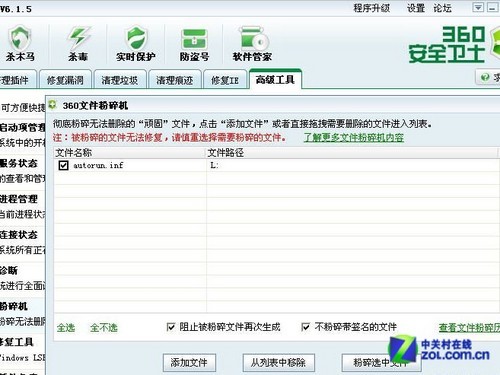Open 连接状态 in the sidebar

[x=19, y=235]
